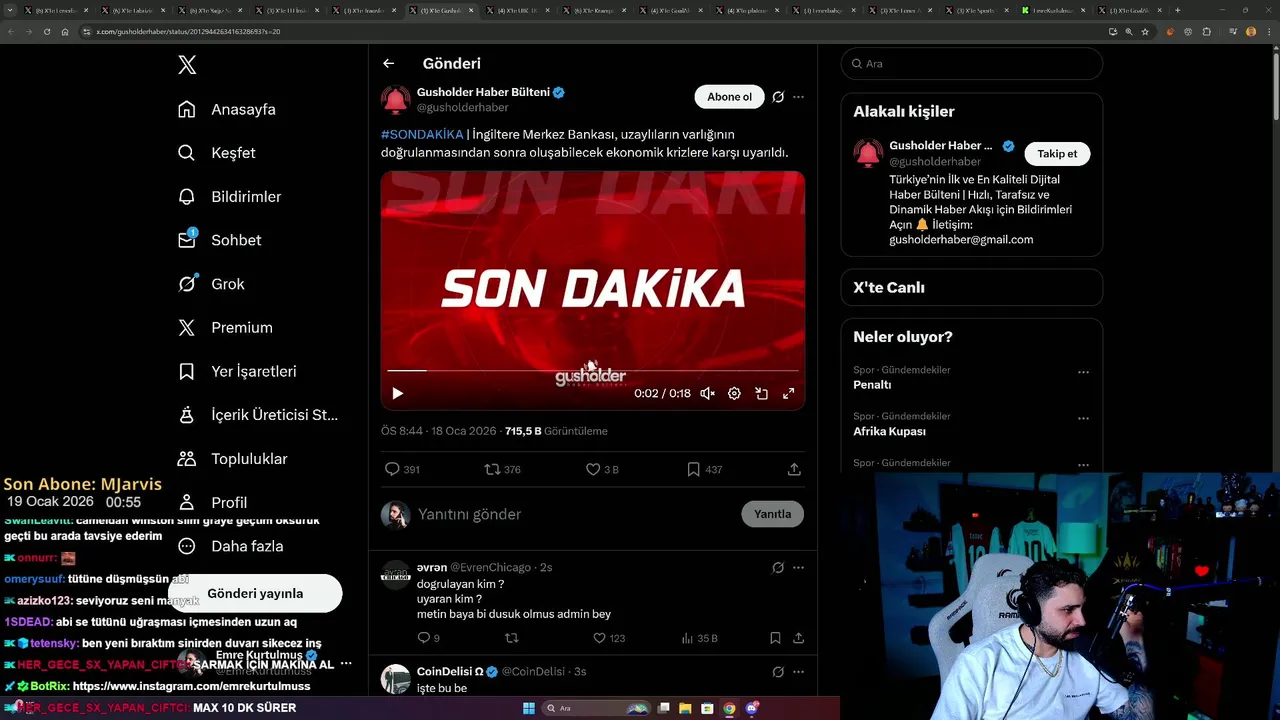The width and height of the screenshot is (1280, 720).
Task: Share EvrenChicago's comment
Action: click(x=798, y=638)
